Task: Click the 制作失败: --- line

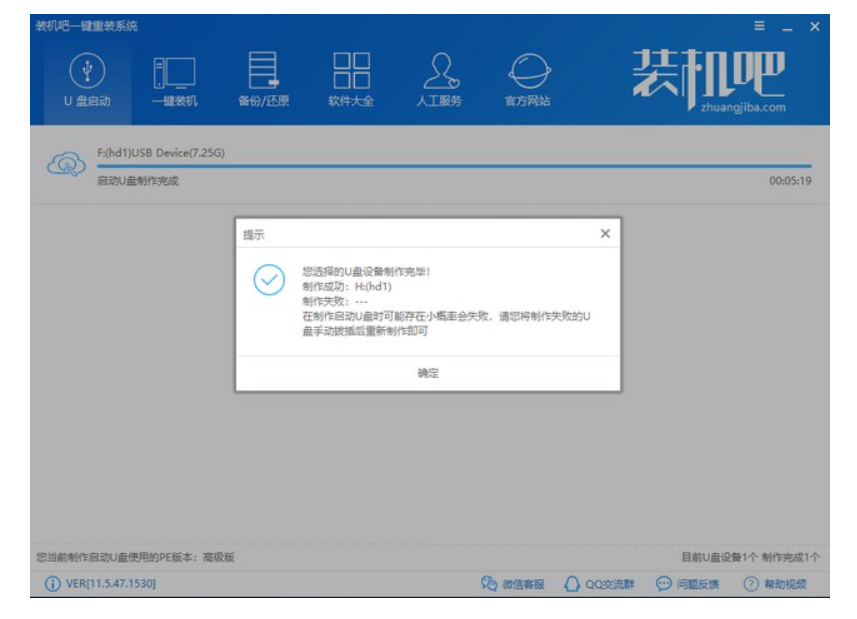Action: [x=335, y=301]
